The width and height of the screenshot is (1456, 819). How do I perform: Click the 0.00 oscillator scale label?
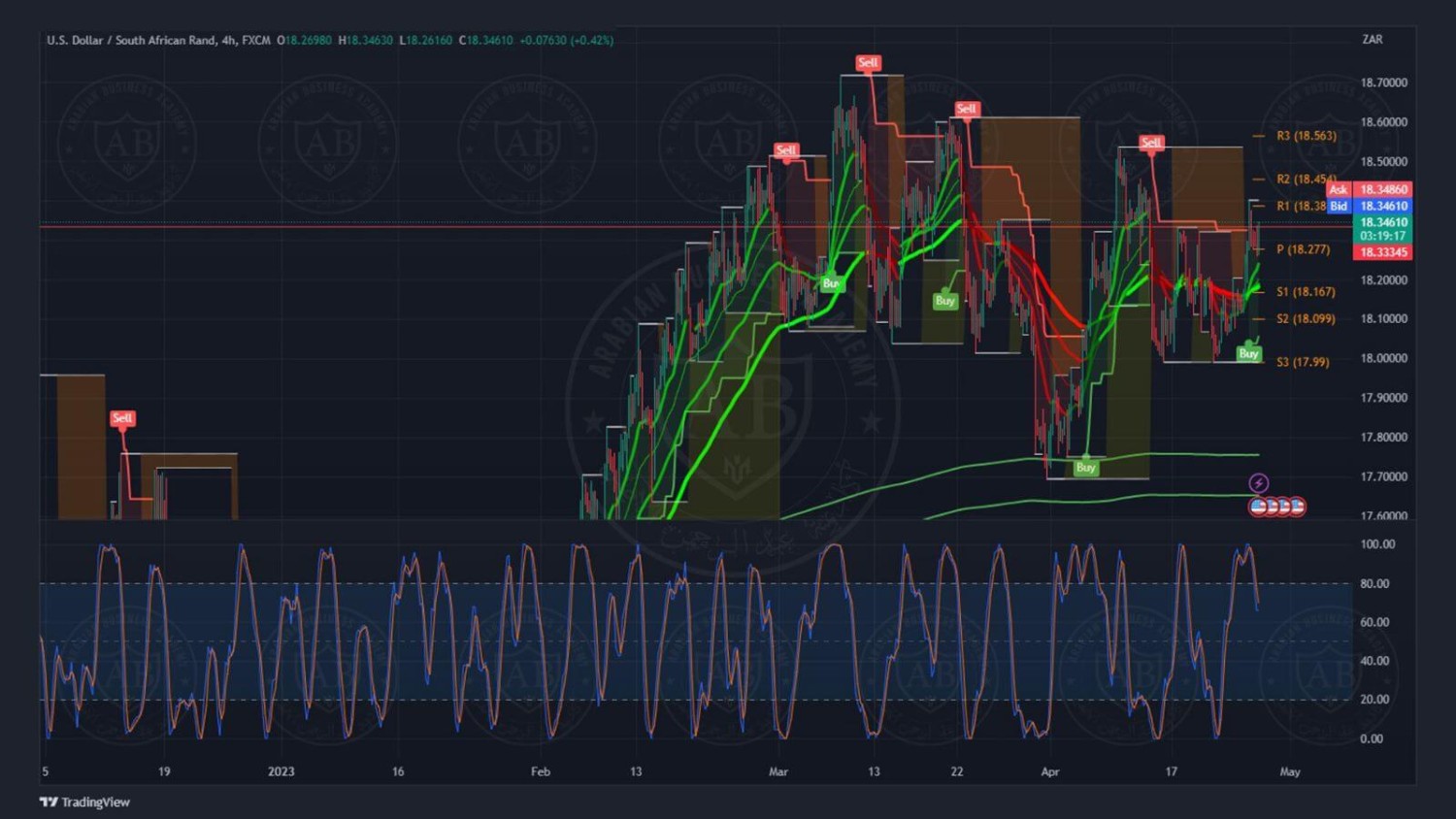click(x=1372, y=738)
